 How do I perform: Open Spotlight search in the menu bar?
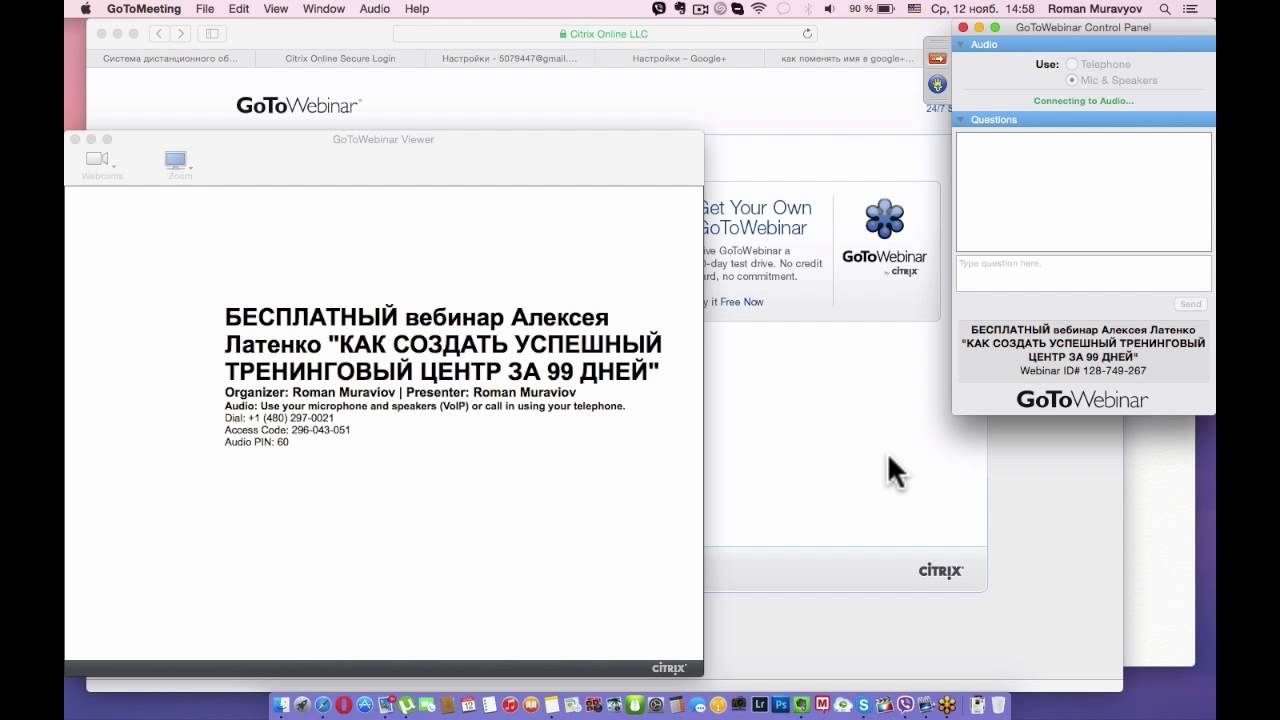1165,9
